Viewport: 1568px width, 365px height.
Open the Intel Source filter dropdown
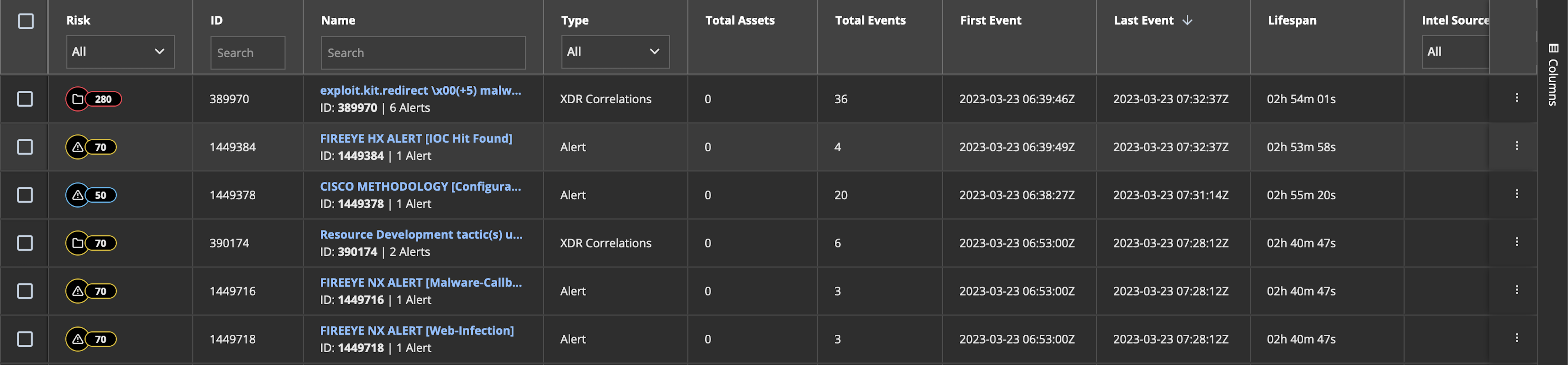(1455, 52)
